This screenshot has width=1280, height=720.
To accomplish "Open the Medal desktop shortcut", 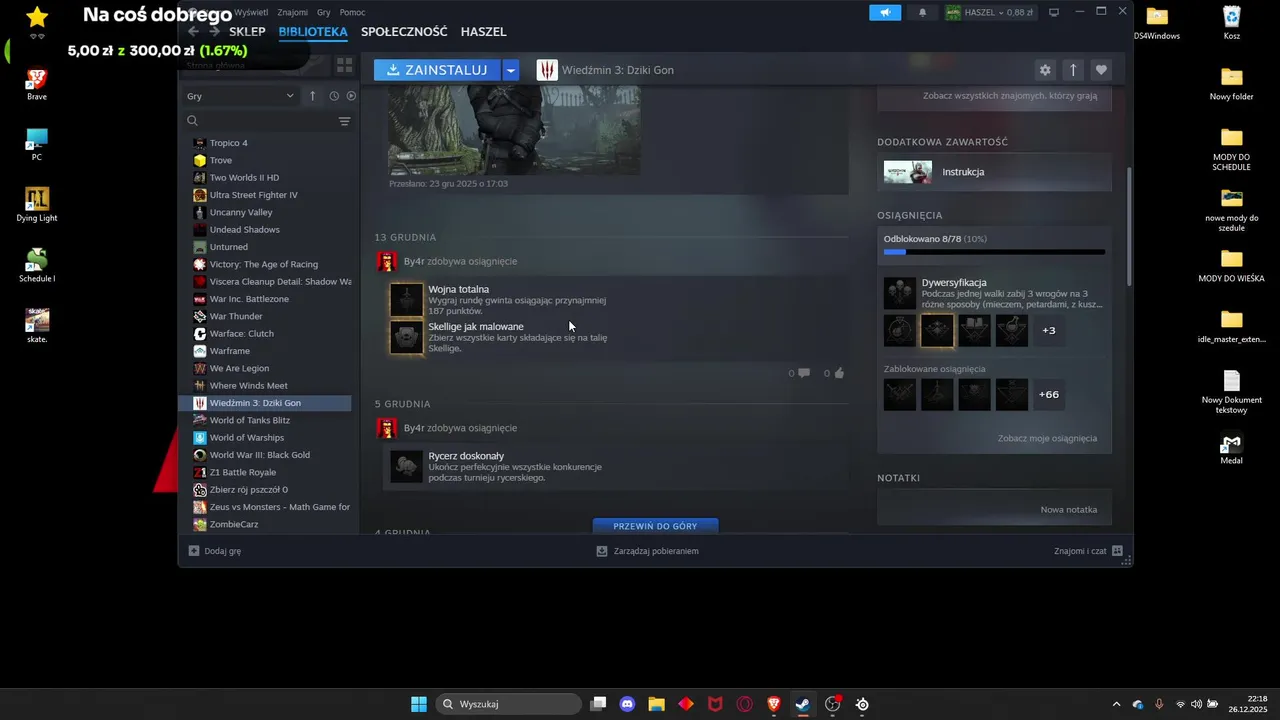I will (x=1232, y=448).
